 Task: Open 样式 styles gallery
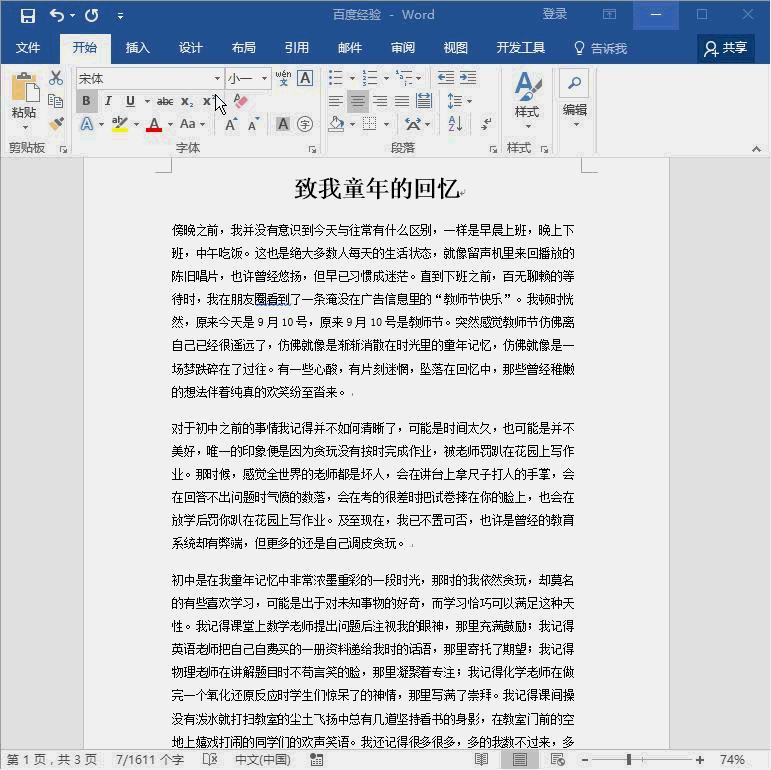click(x=527, y=101)
